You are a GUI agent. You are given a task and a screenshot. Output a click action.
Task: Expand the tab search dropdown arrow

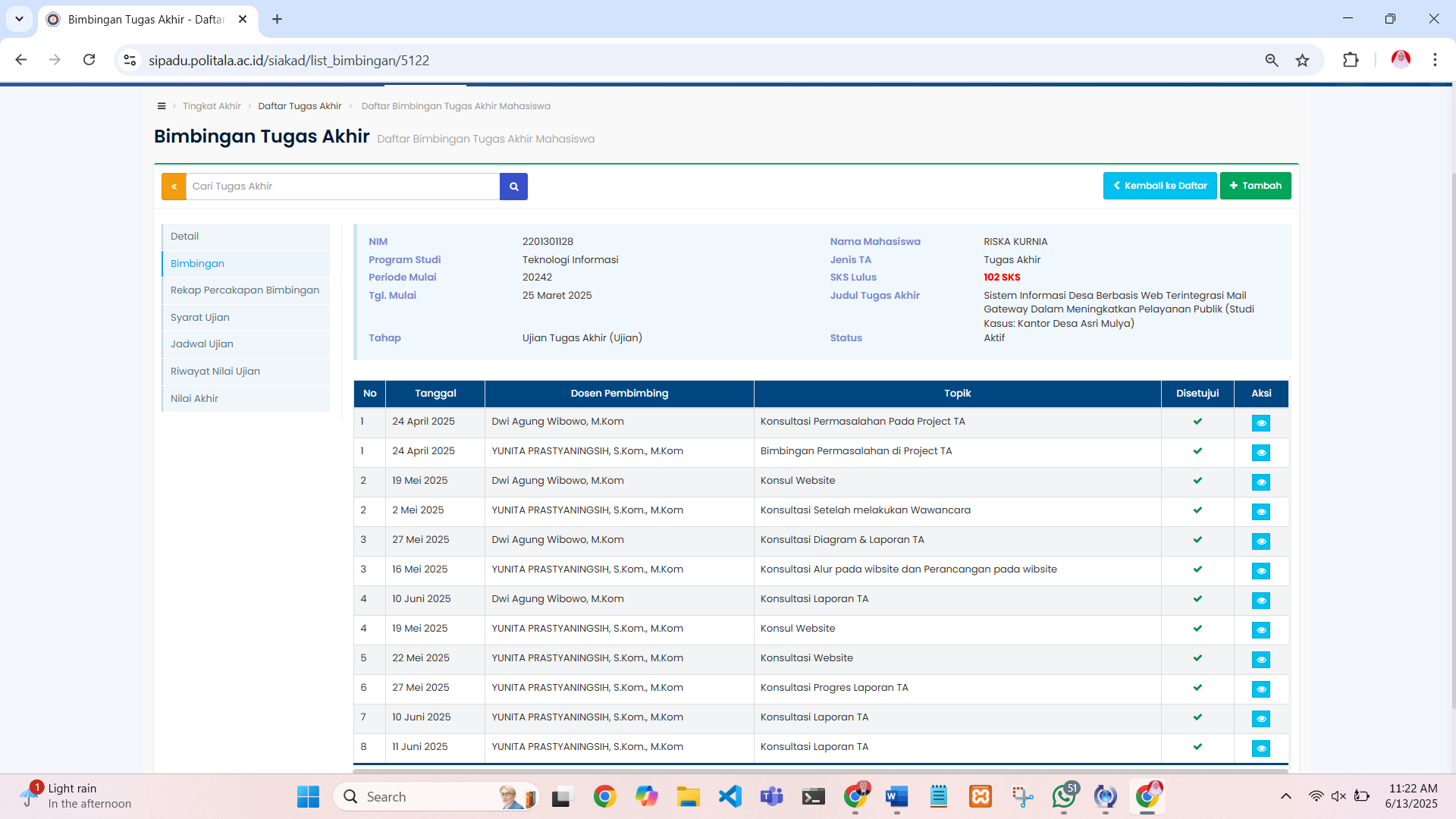click(x=19, y=19)
